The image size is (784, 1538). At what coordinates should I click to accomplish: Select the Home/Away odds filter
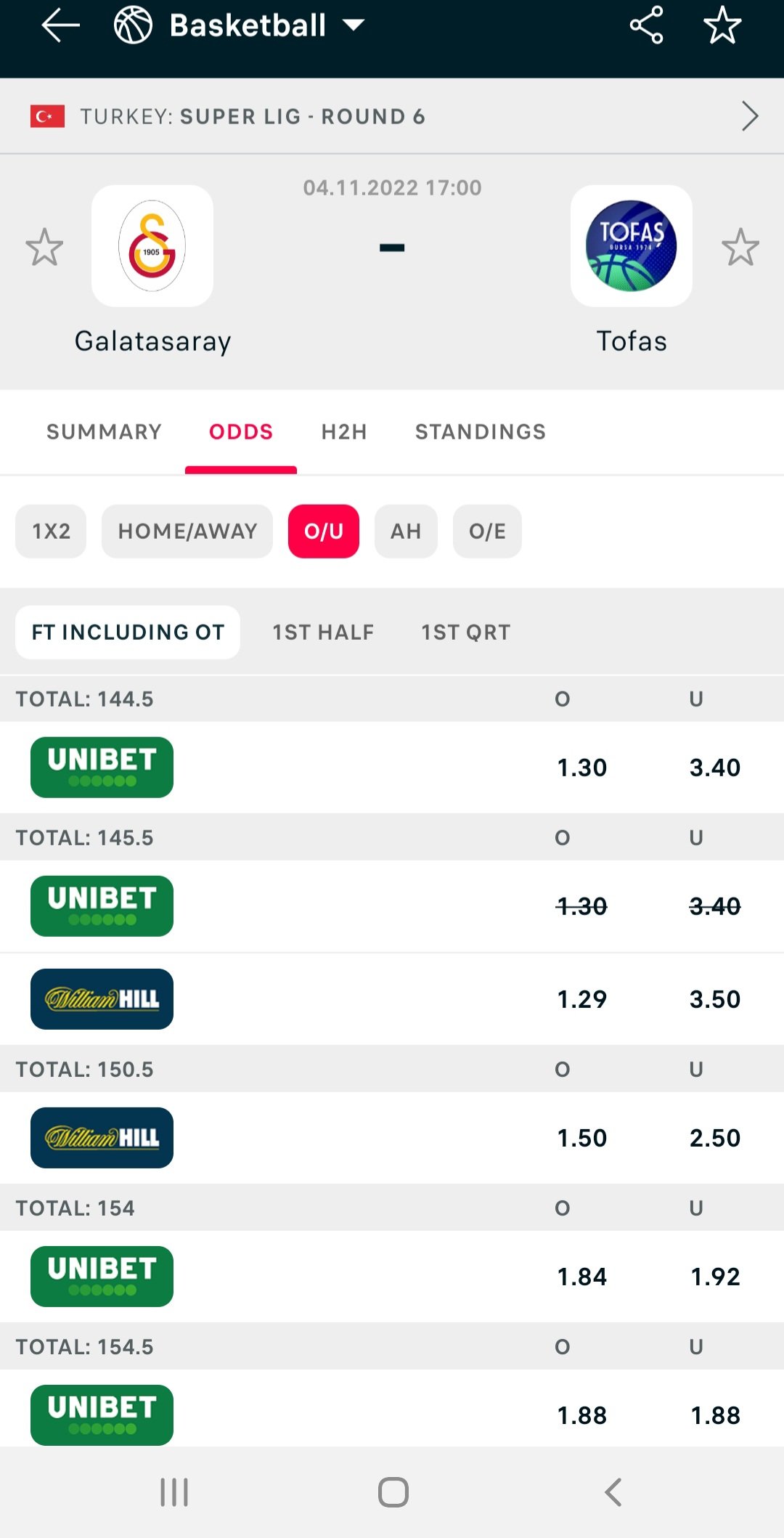pyautogui.click(x=187, y=532)
